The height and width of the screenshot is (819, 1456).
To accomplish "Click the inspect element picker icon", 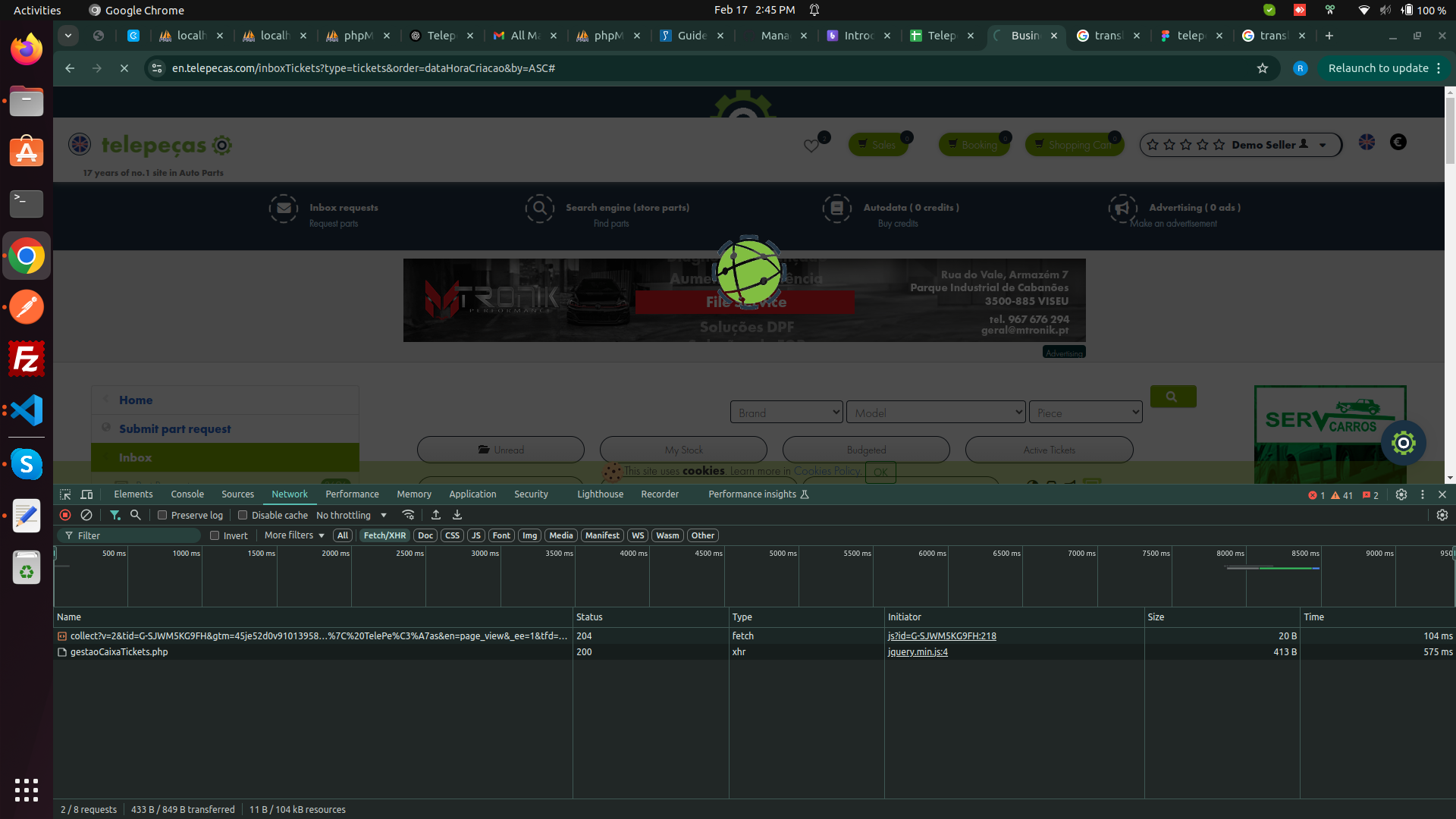I will click(x=65, y=494).
